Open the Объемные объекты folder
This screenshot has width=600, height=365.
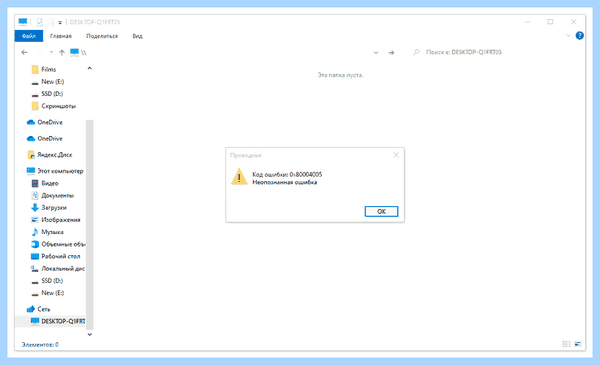click(63, 244)
